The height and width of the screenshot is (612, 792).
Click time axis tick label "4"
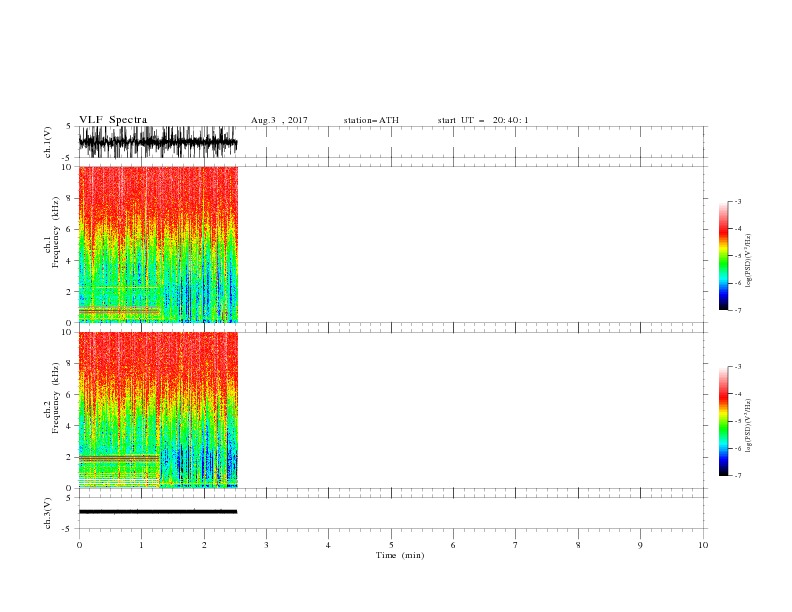point(328,545)
